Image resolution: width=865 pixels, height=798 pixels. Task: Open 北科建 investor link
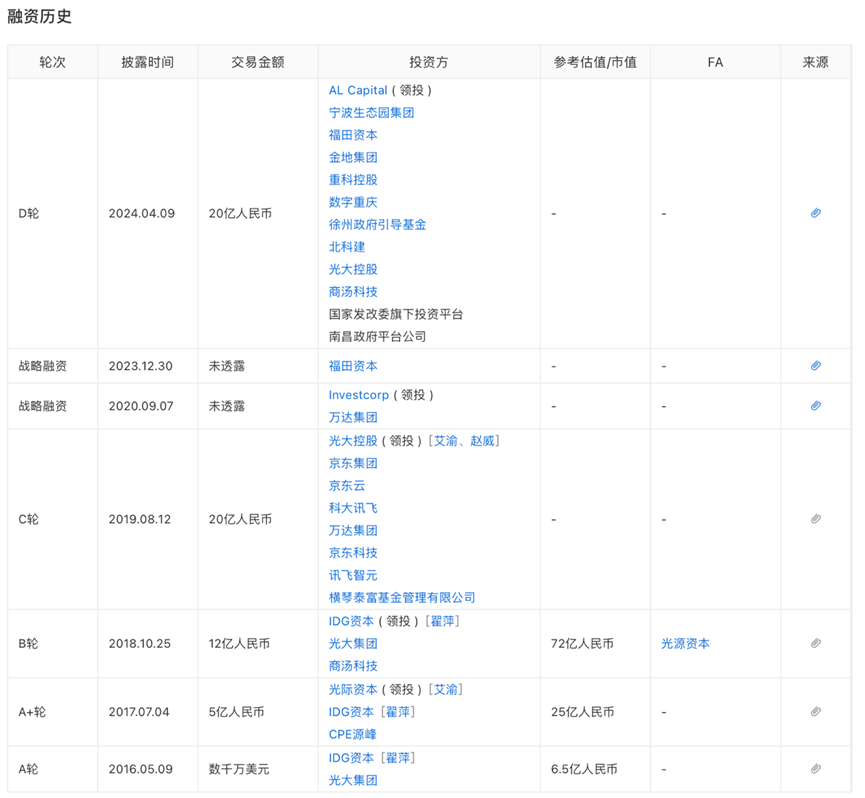click(x=347, y=247)
